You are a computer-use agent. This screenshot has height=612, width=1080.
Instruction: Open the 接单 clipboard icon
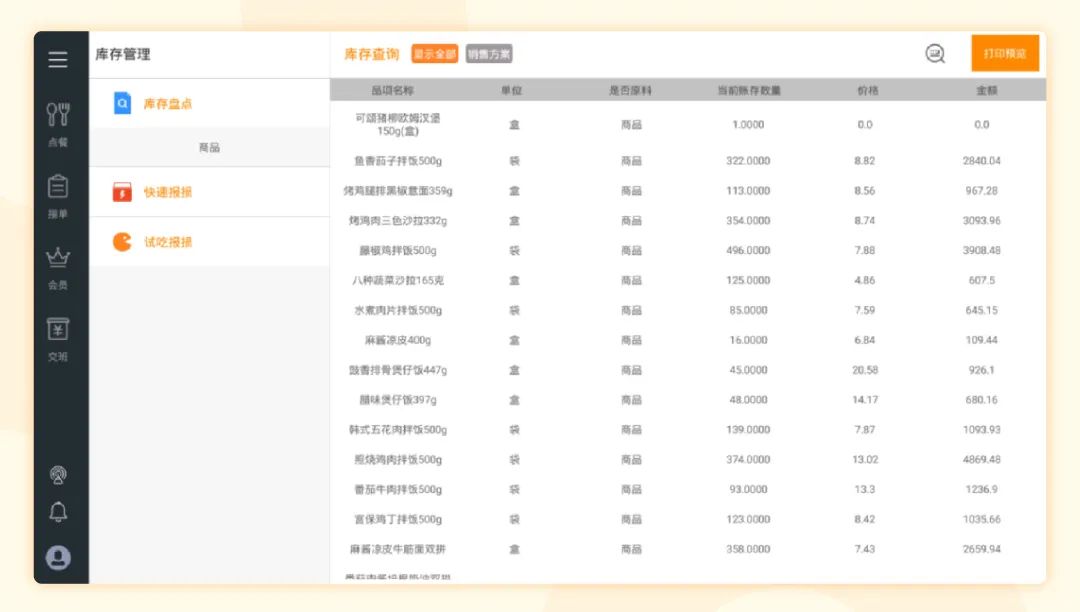tap(58, 187)
